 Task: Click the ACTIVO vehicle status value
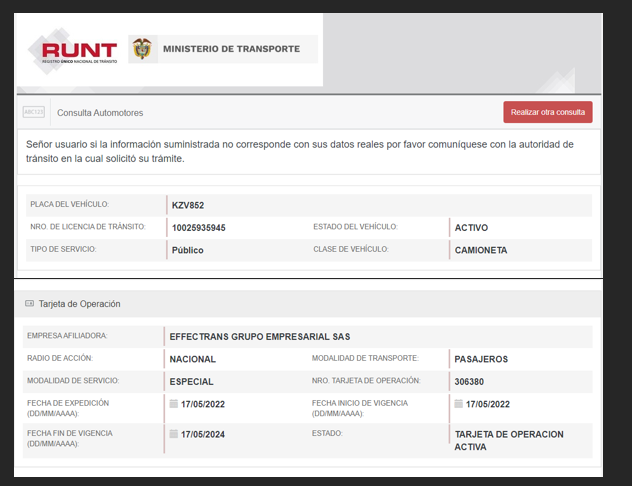pyautogui.click(x=471, y=228)
